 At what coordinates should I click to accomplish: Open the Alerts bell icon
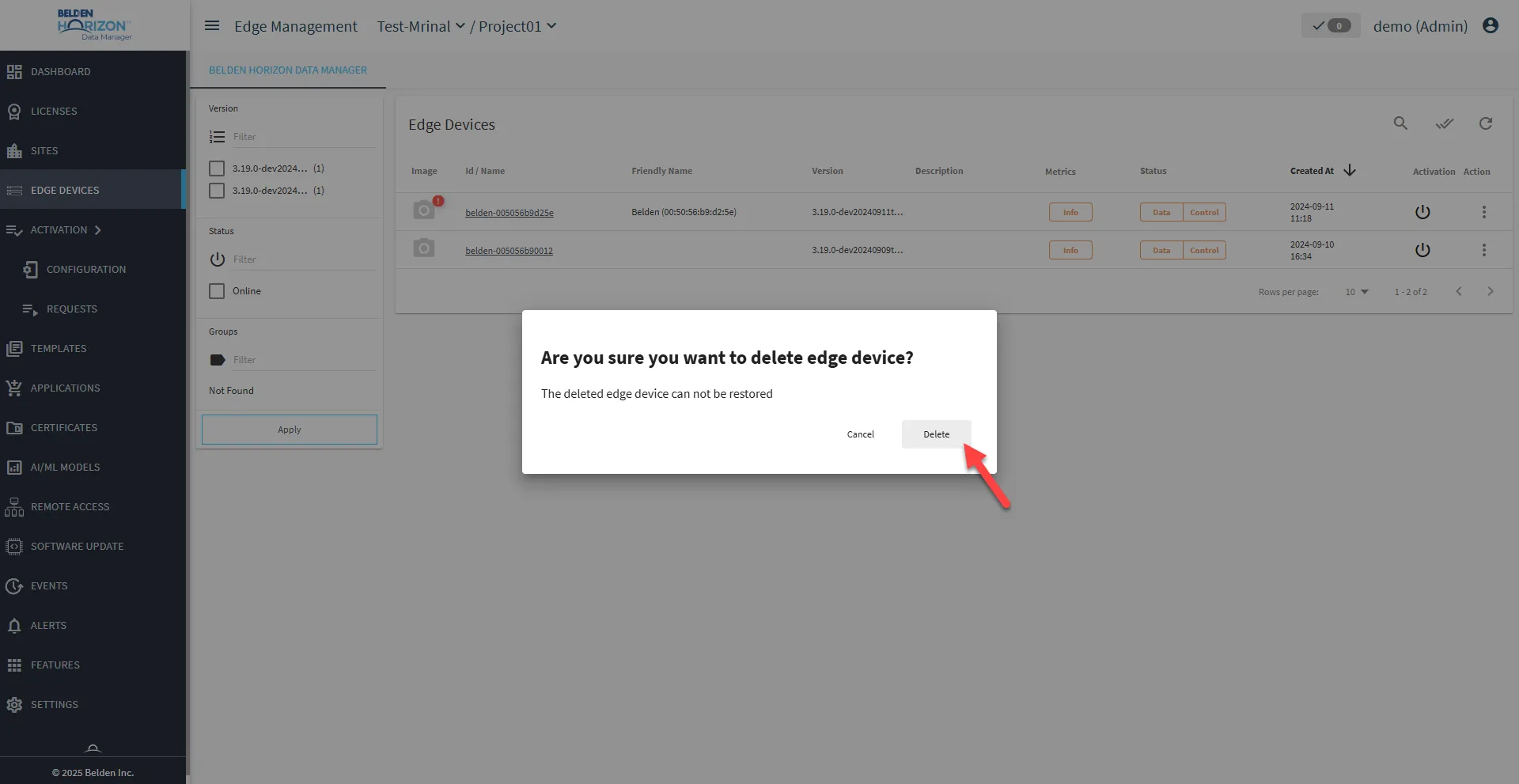(14, 626)
